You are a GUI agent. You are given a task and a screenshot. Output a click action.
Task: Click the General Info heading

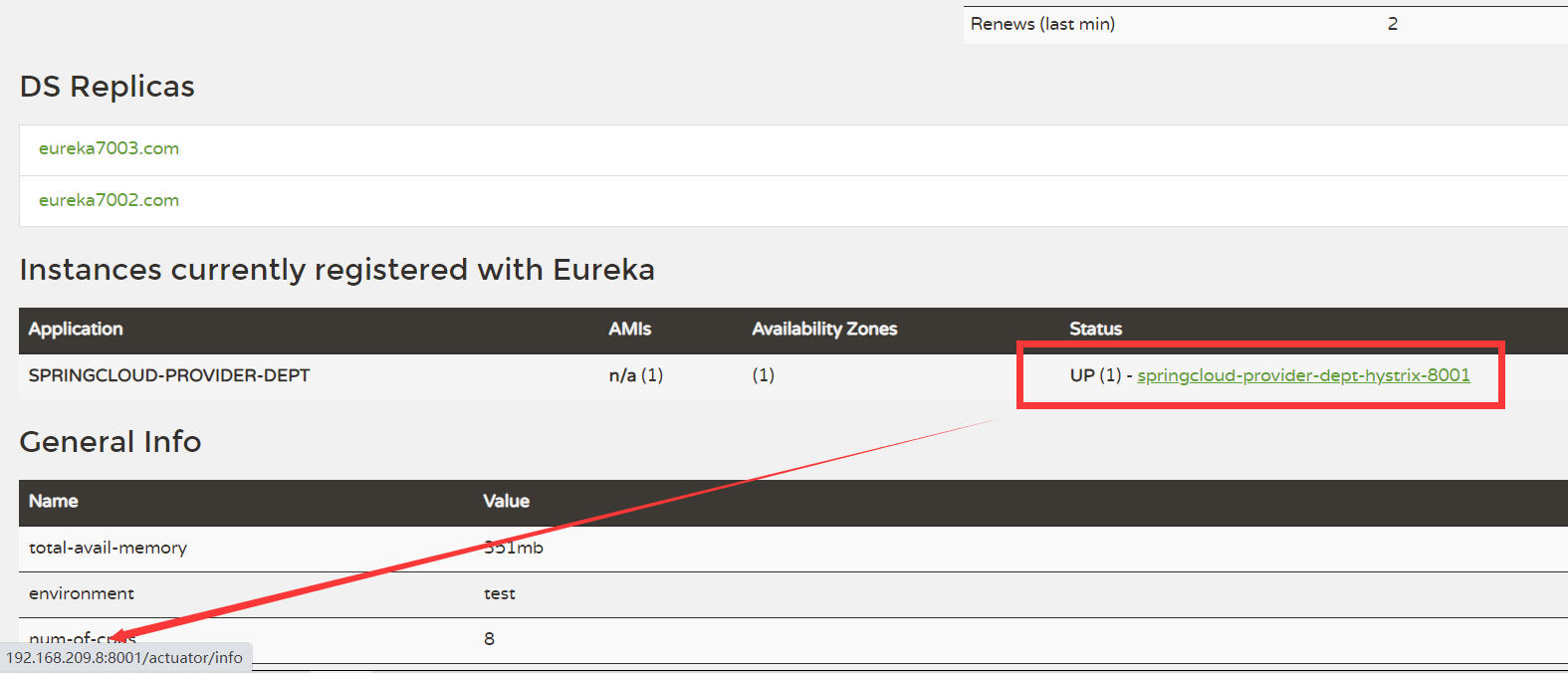[111, 442]
